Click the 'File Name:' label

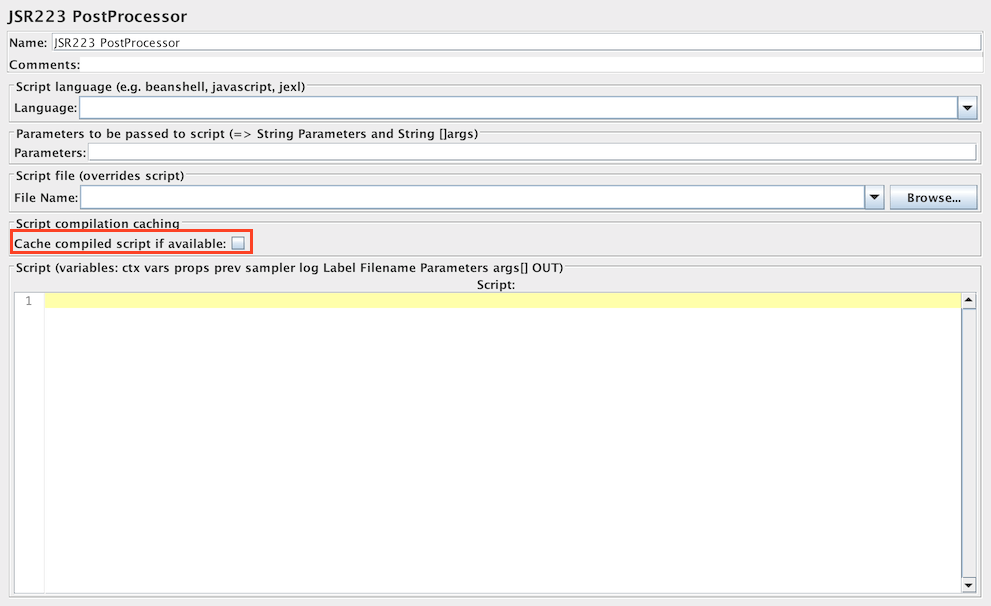pyautogui.click(x=46, y=198)
